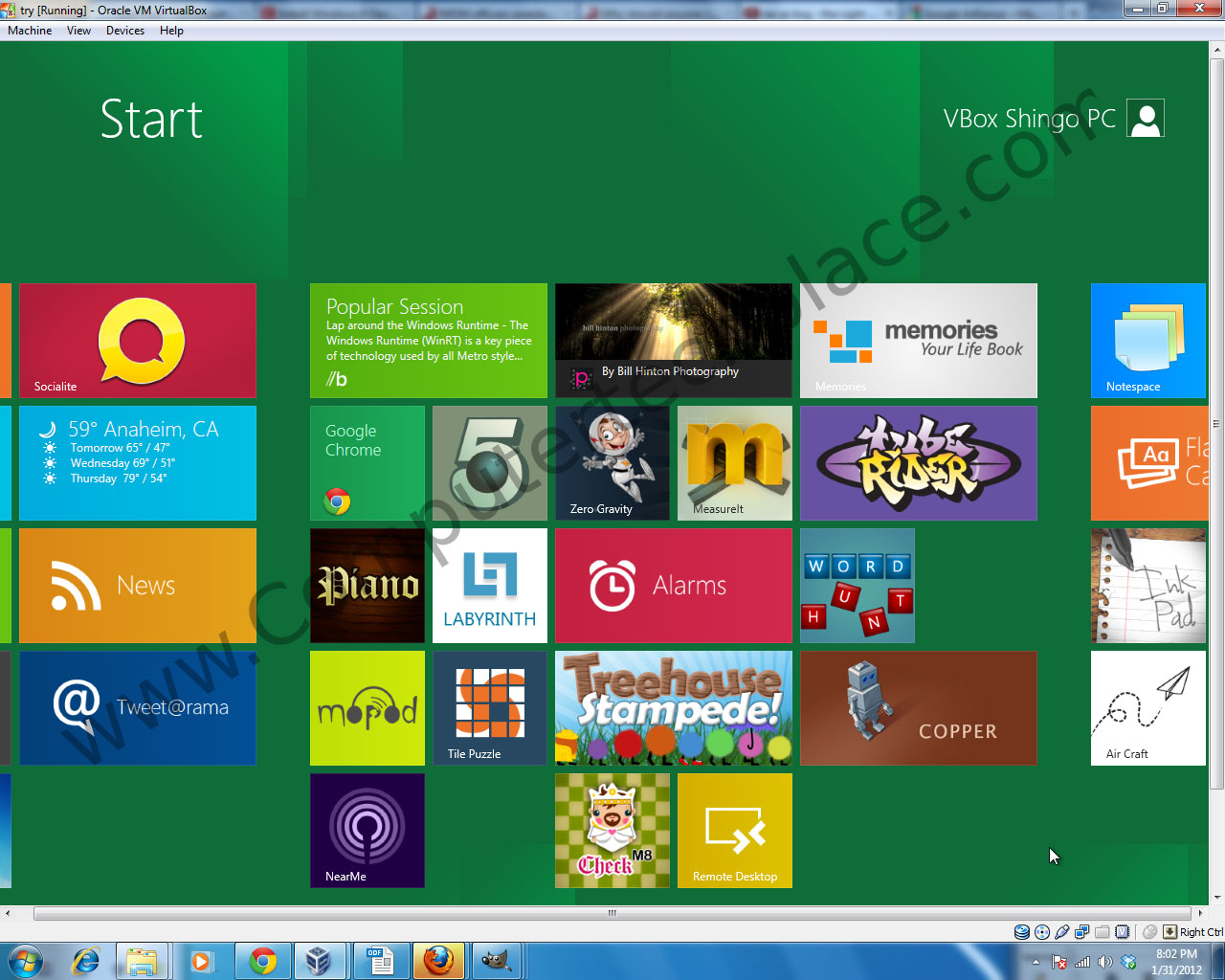Open the Piano app tile

pyautogui.click(x=367, y=586)
